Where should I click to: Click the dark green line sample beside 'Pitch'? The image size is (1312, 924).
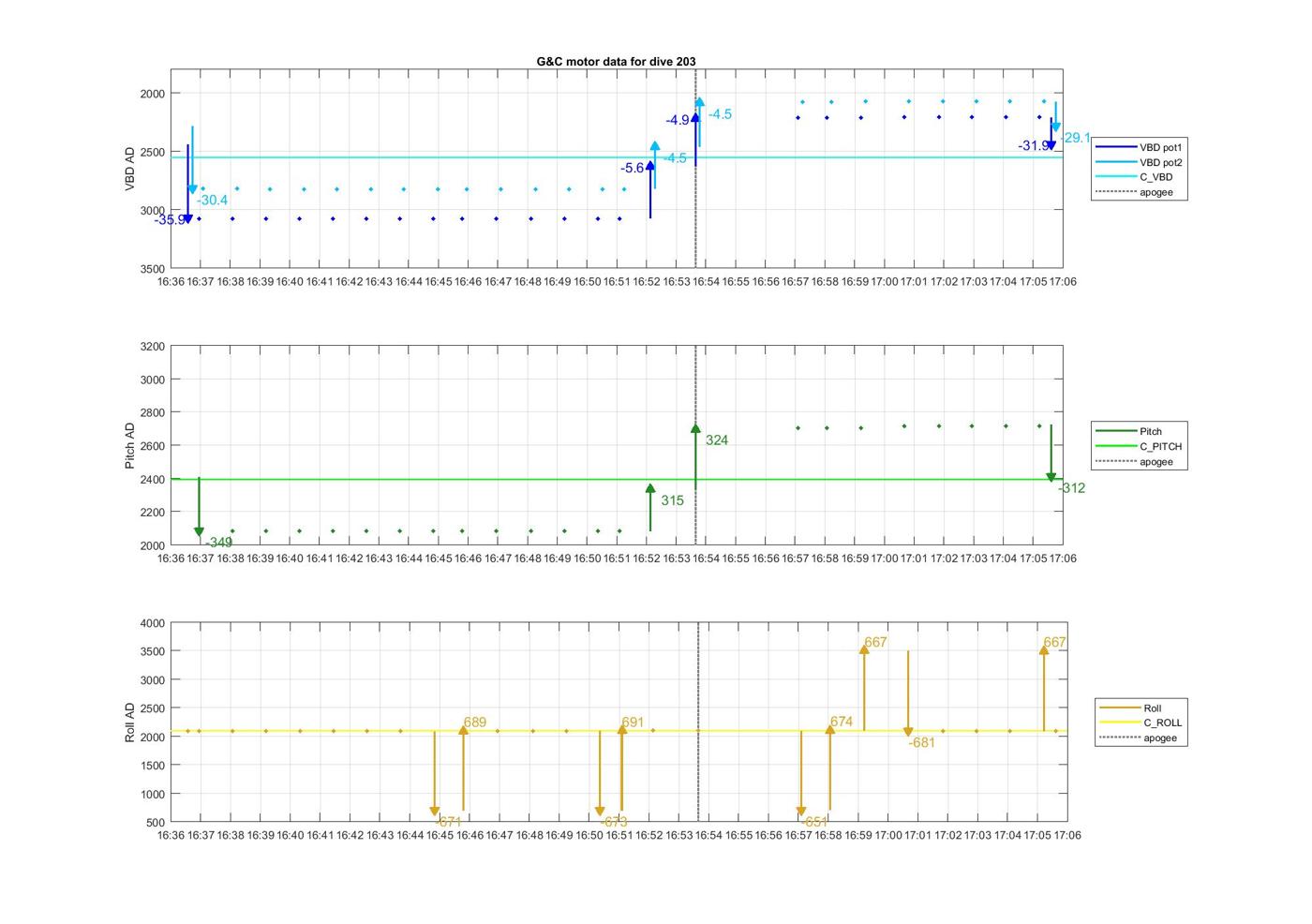1116,432
